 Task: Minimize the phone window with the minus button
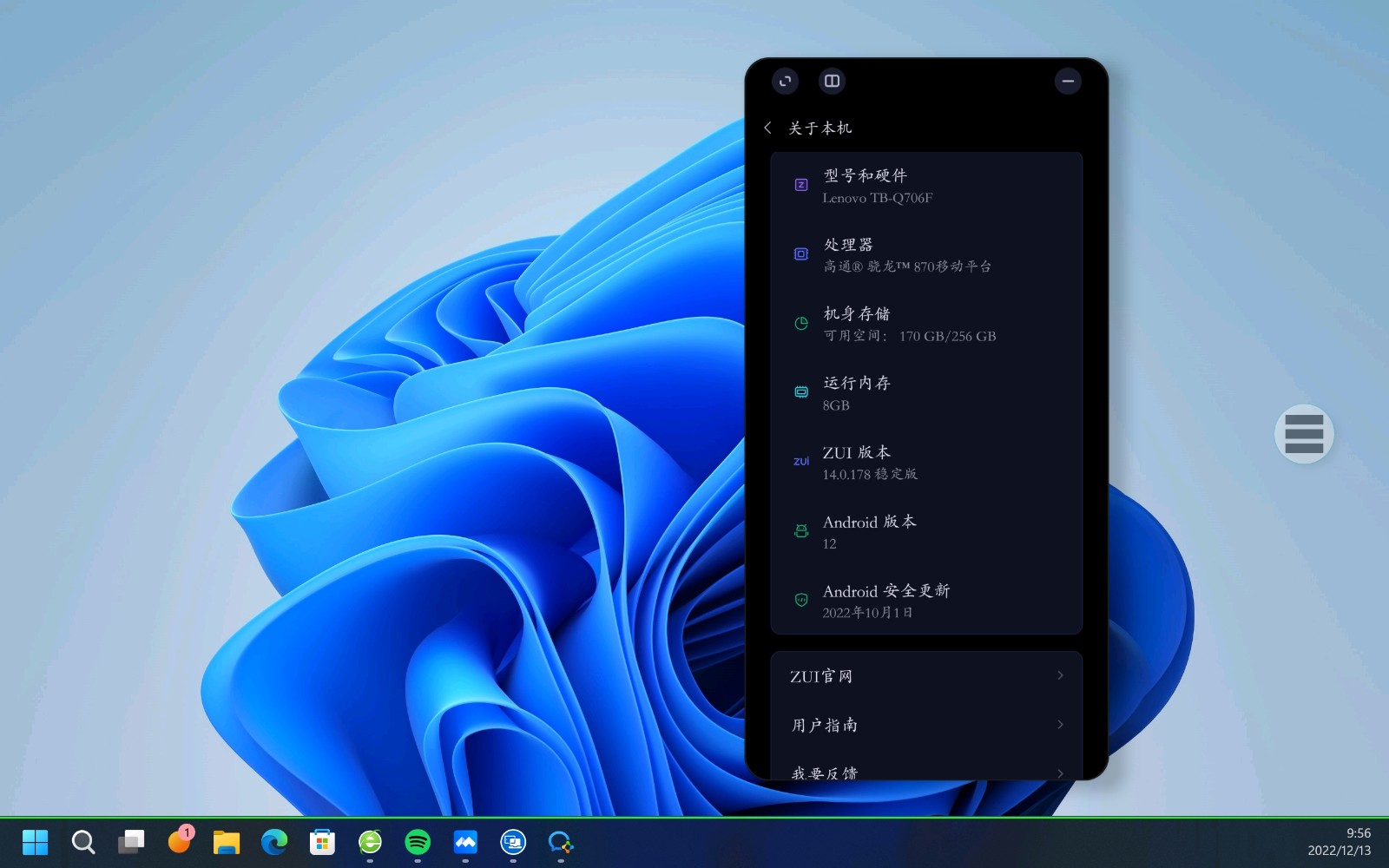1068,81
